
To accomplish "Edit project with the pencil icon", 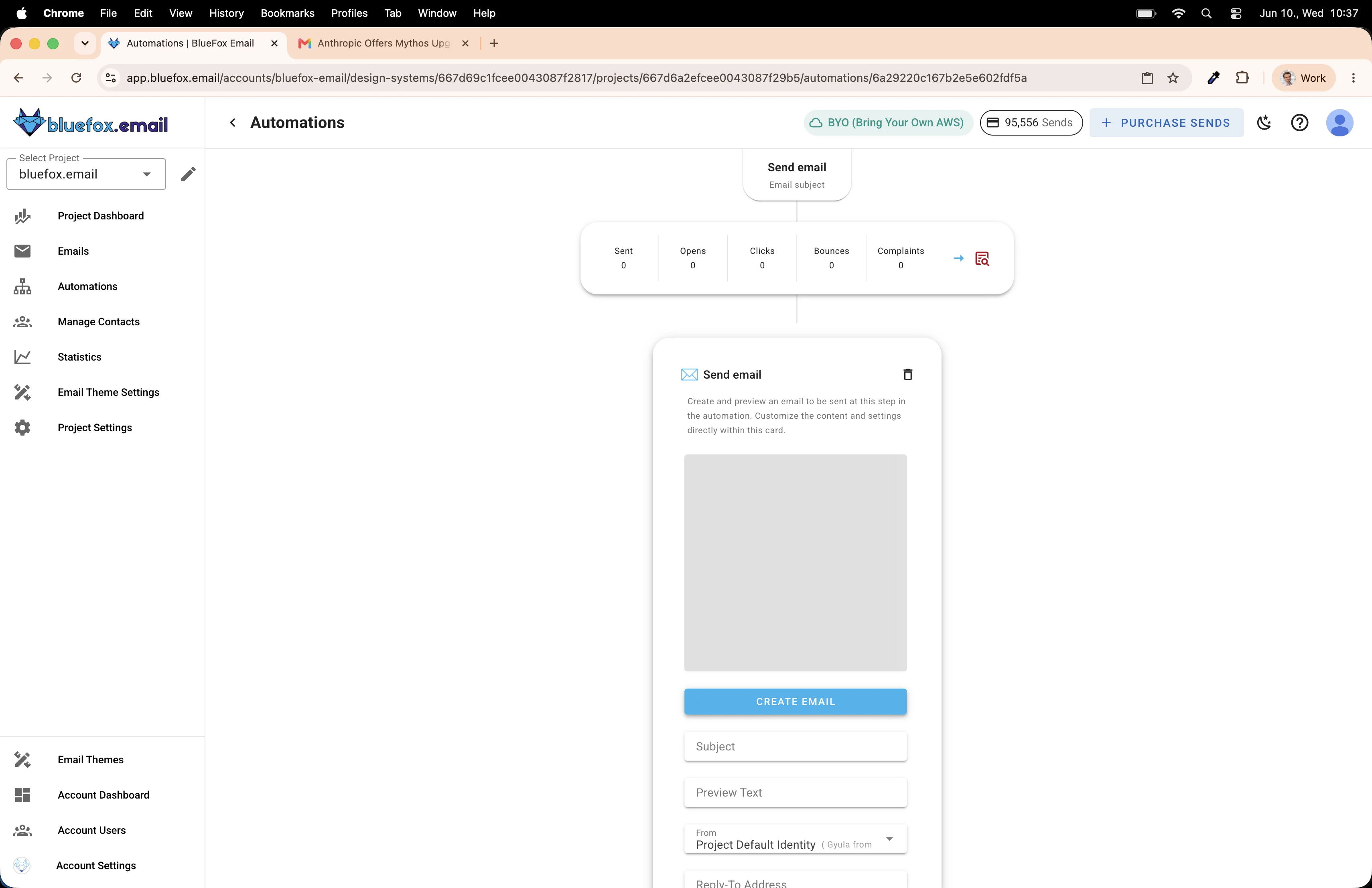I will coord(189,174).
